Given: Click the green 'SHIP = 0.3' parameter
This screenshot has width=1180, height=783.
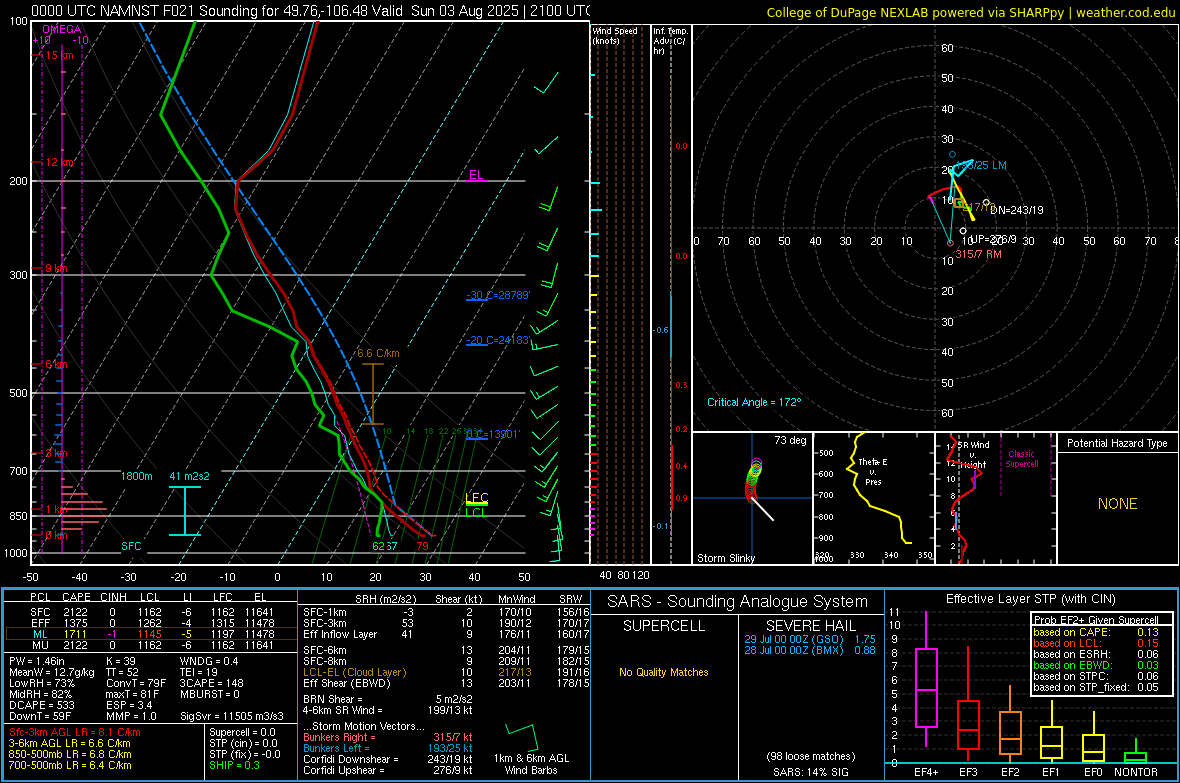Looking at the screenshot, I should pyautogui.click(x=234, y=766).
